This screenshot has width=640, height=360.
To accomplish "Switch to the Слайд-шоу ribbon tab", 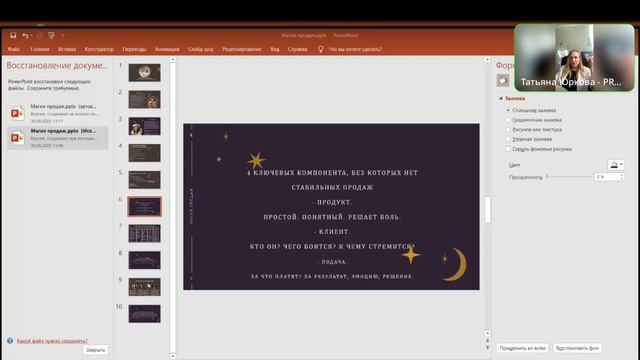I will pos(200,49).
